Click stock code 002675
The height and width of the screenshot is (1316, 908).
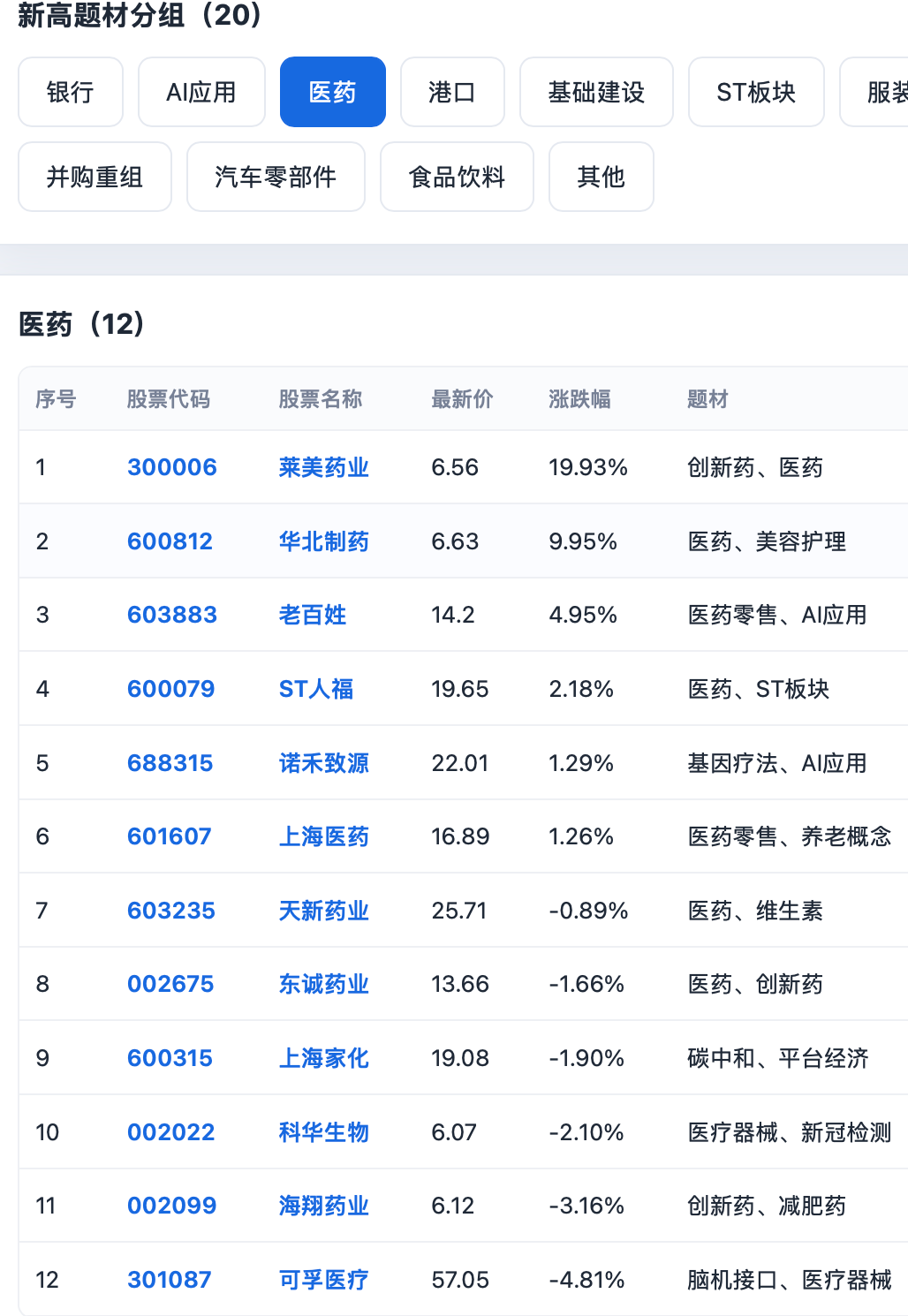[170, 984]
